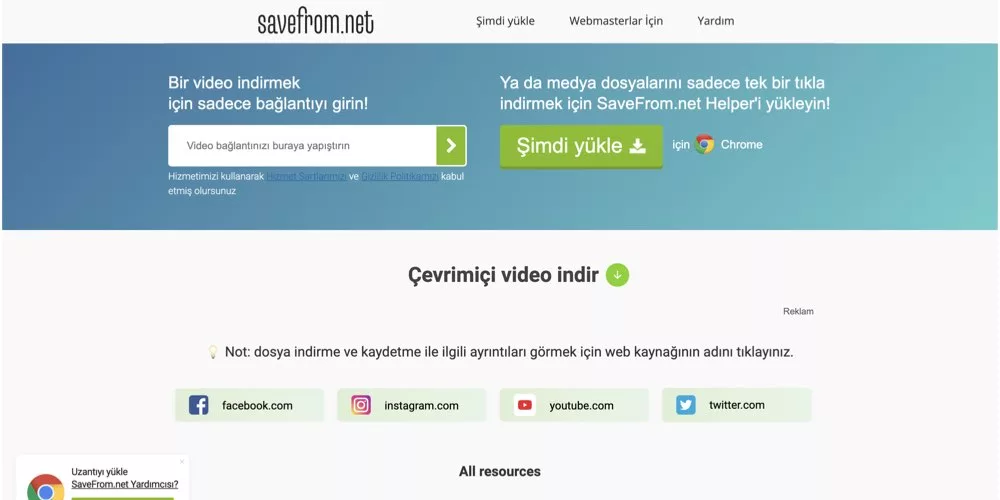
Task: Click the savefrom.net logo
Action: click(316, 22)
